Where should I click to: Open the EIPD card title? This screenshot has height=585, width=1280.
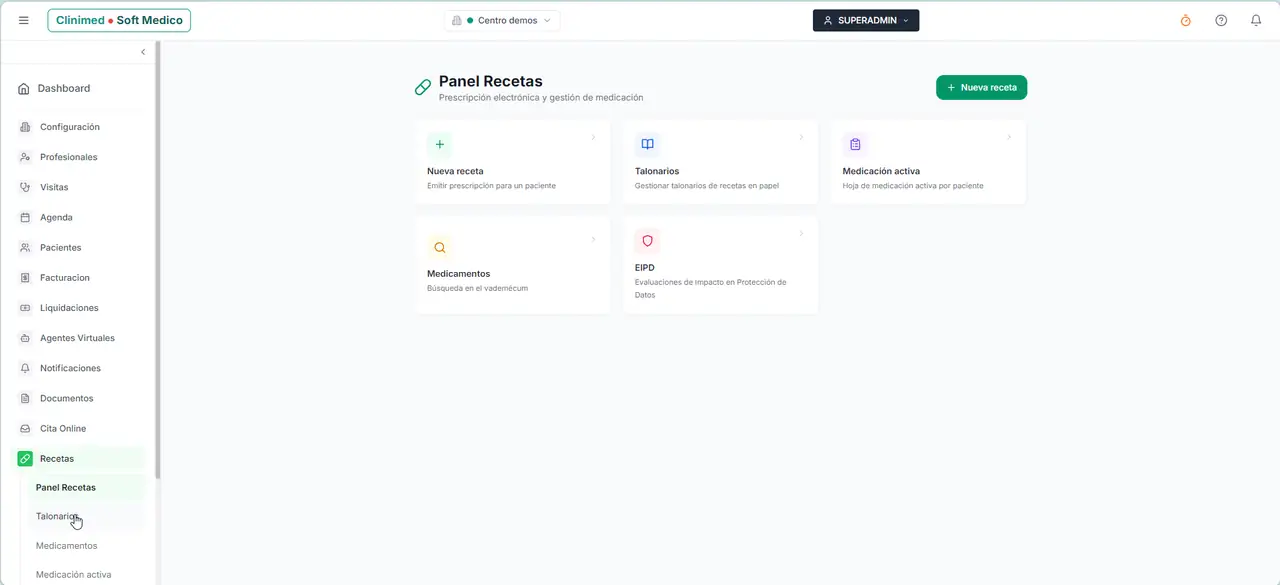point(645,268)
